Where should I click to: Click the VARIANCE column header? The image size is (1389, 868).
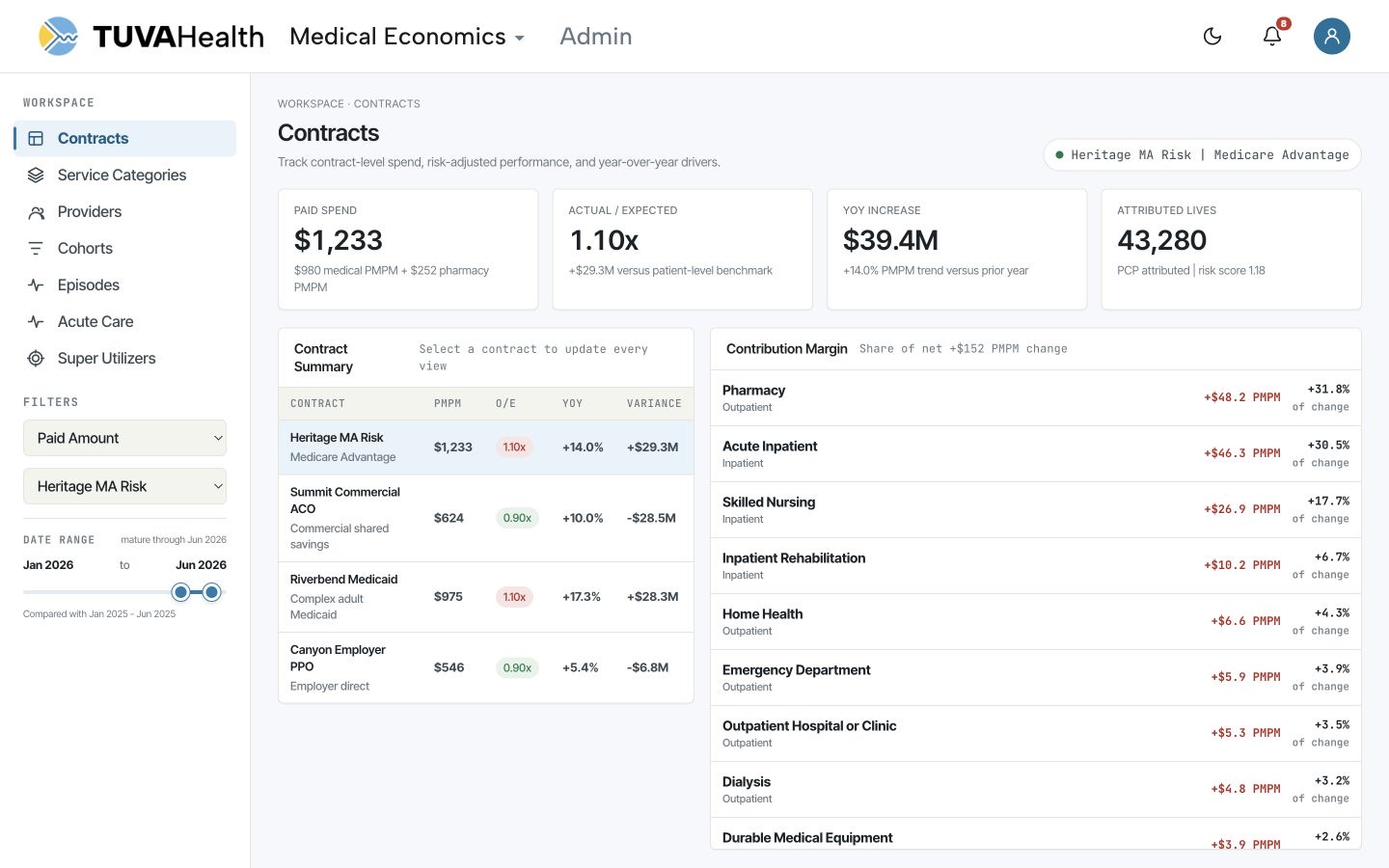tap(654, 403)
